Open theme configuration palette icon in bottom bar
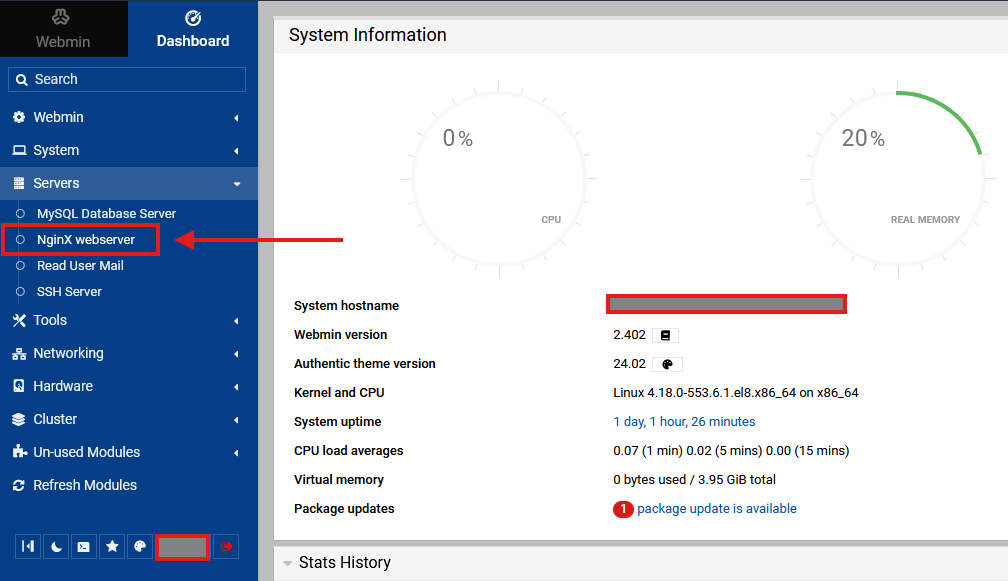The image size is (1008, 581). click(x=140, y=546)
